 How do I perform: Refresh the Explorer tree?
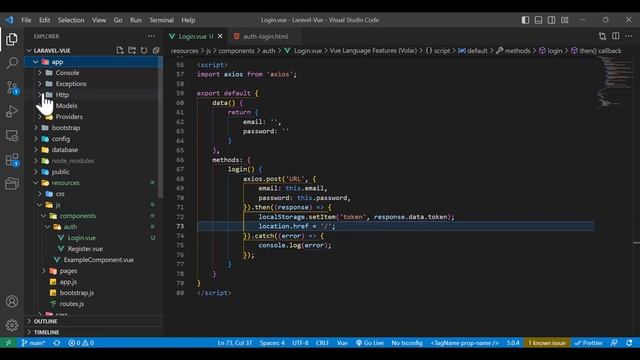coord(144,50)
